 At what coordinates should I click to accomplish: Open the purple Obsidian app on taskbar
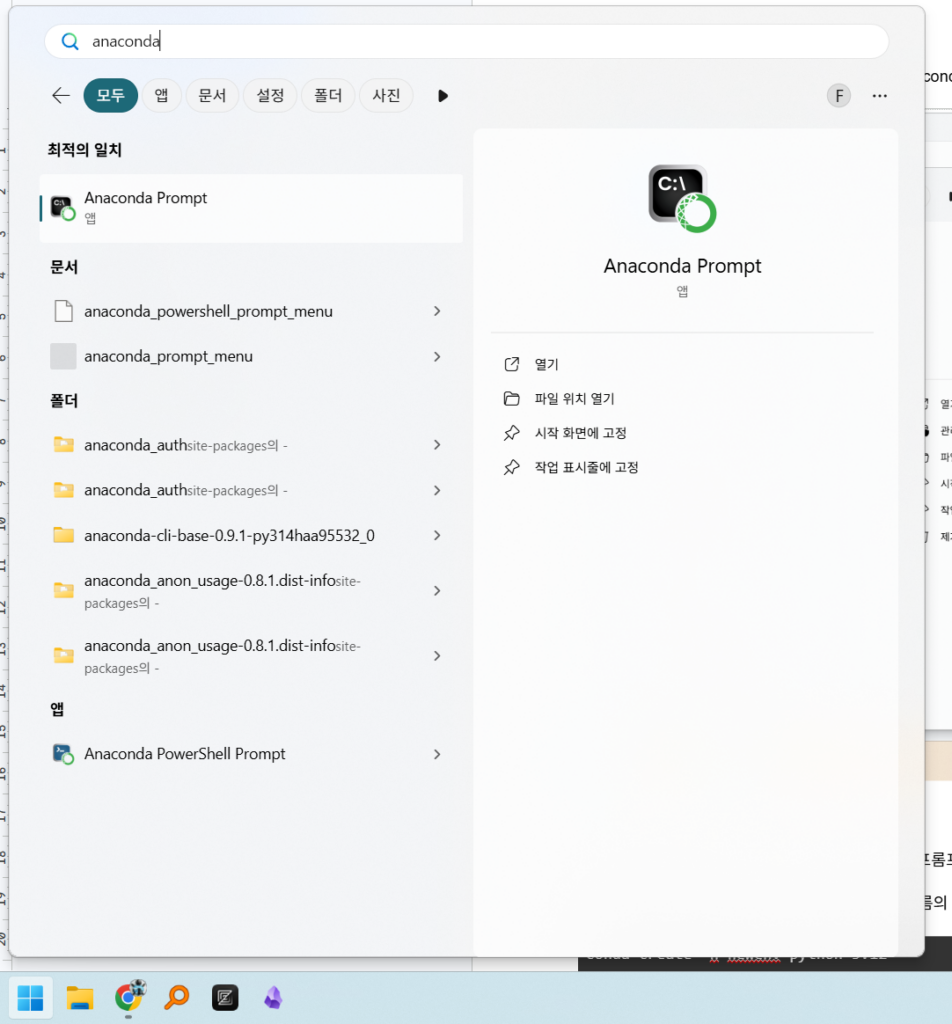274,998
